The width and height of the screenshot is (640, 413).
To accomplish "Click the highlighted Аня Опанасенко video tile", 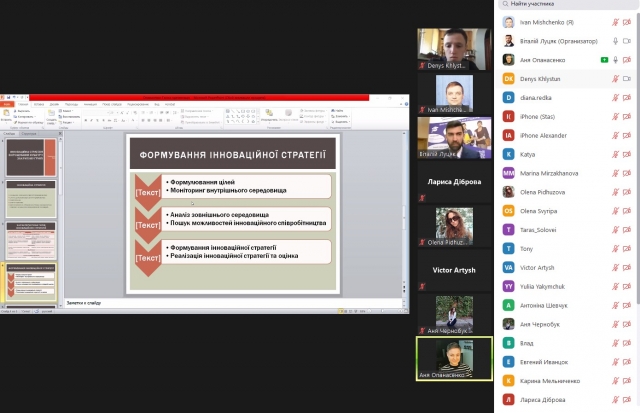I will click(x=454, y=359).
